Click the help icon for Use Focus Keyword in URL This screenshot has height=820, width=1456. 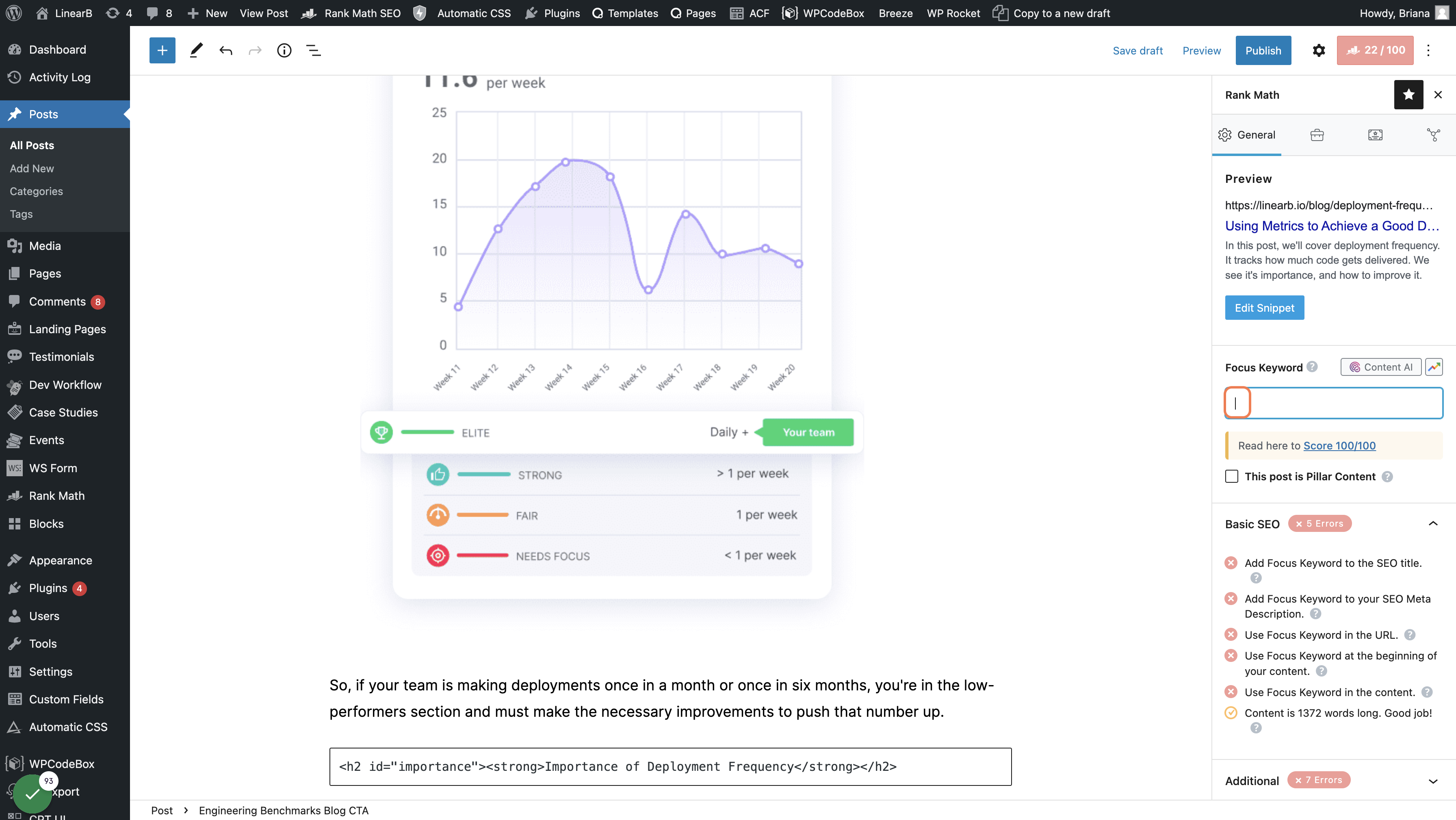tap(1410, 635)
